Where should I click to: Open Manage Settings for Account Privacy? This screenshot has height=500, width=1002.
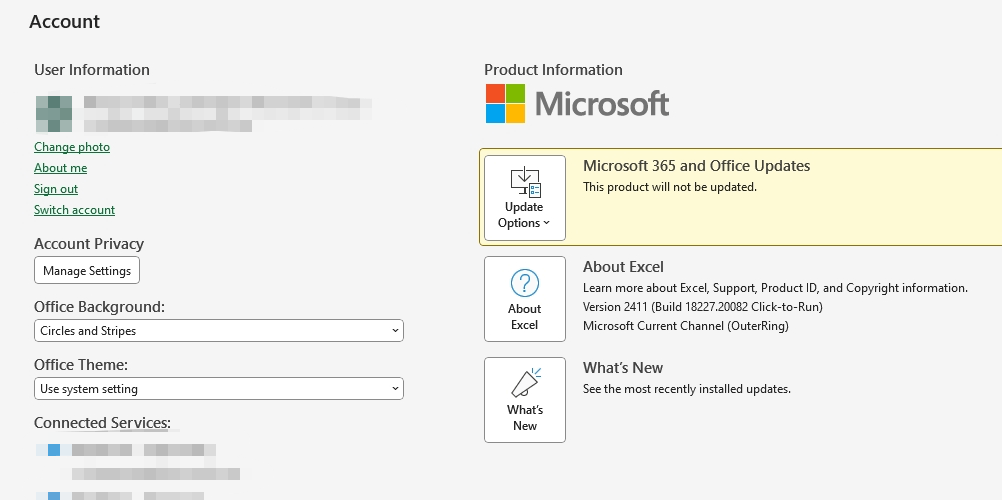[87, 270]
